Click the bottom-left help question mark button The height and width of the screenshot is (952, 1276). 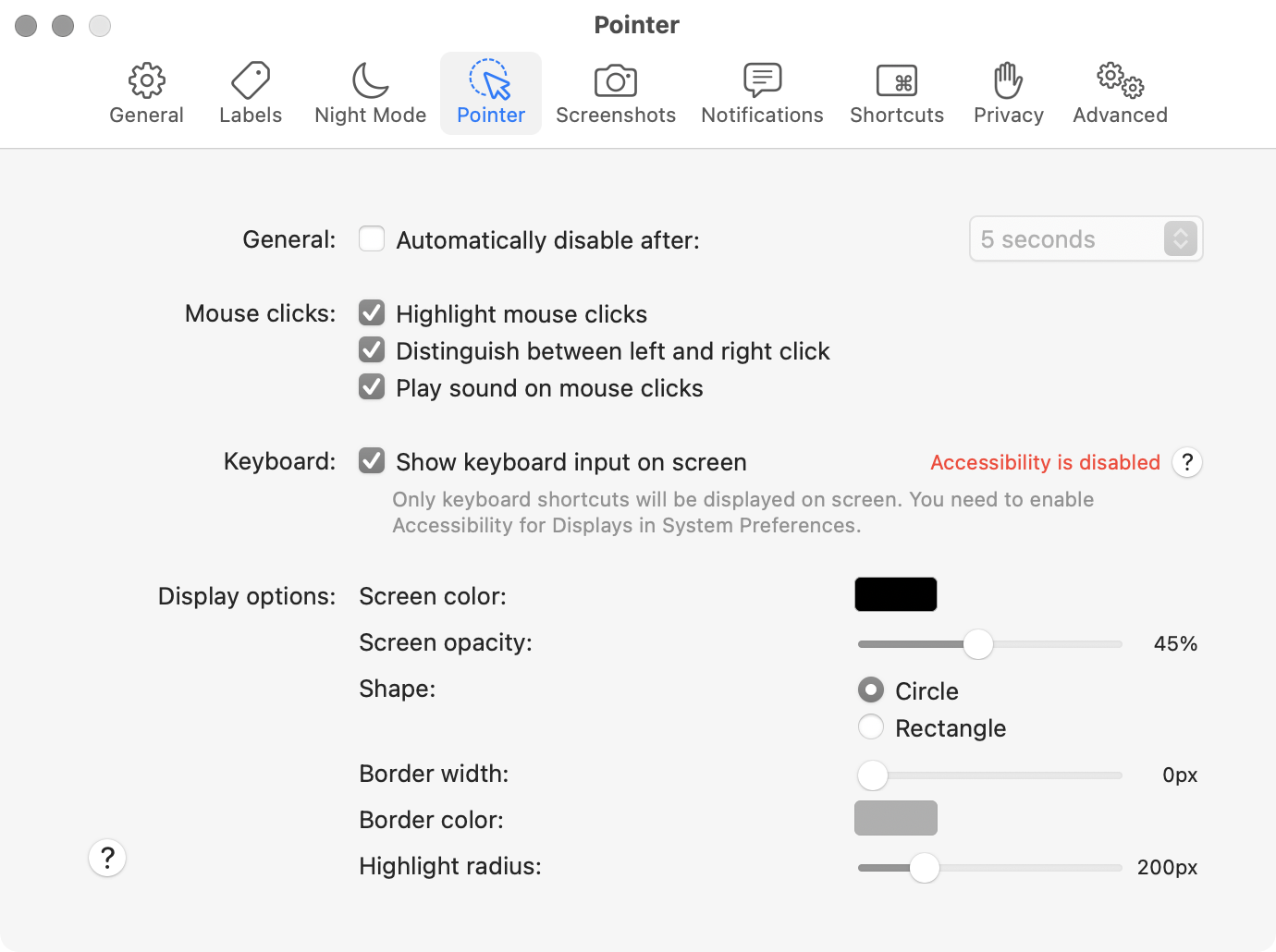(x=107, y=858)
